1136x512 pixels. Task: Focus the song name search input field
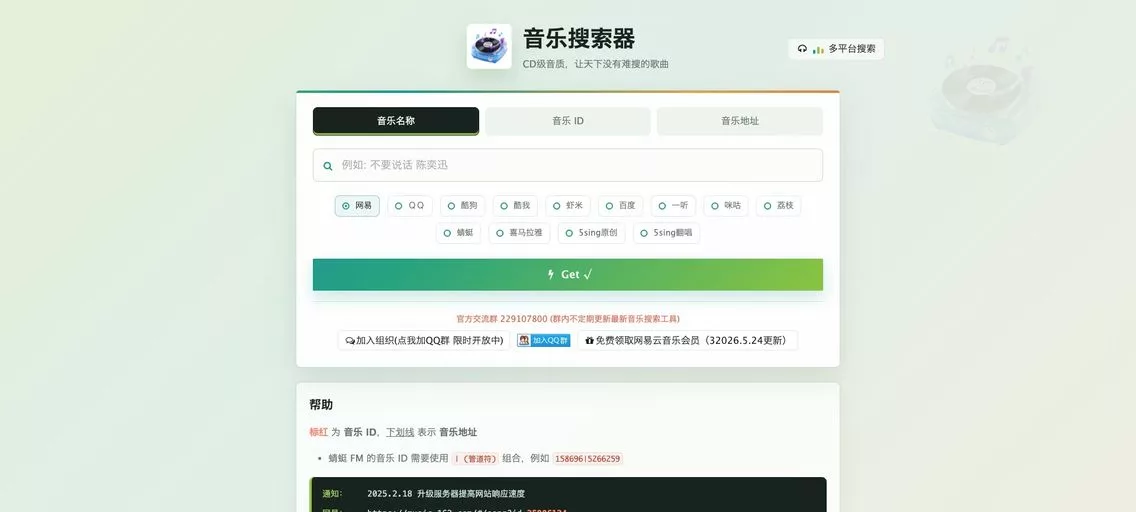point(568,165)
